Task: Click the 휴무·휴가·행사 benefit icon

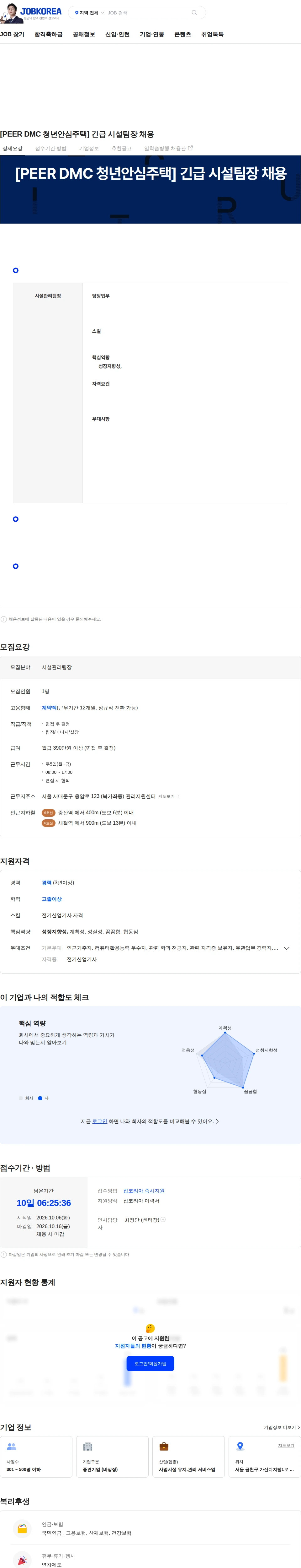Action: coord(23,1560)
